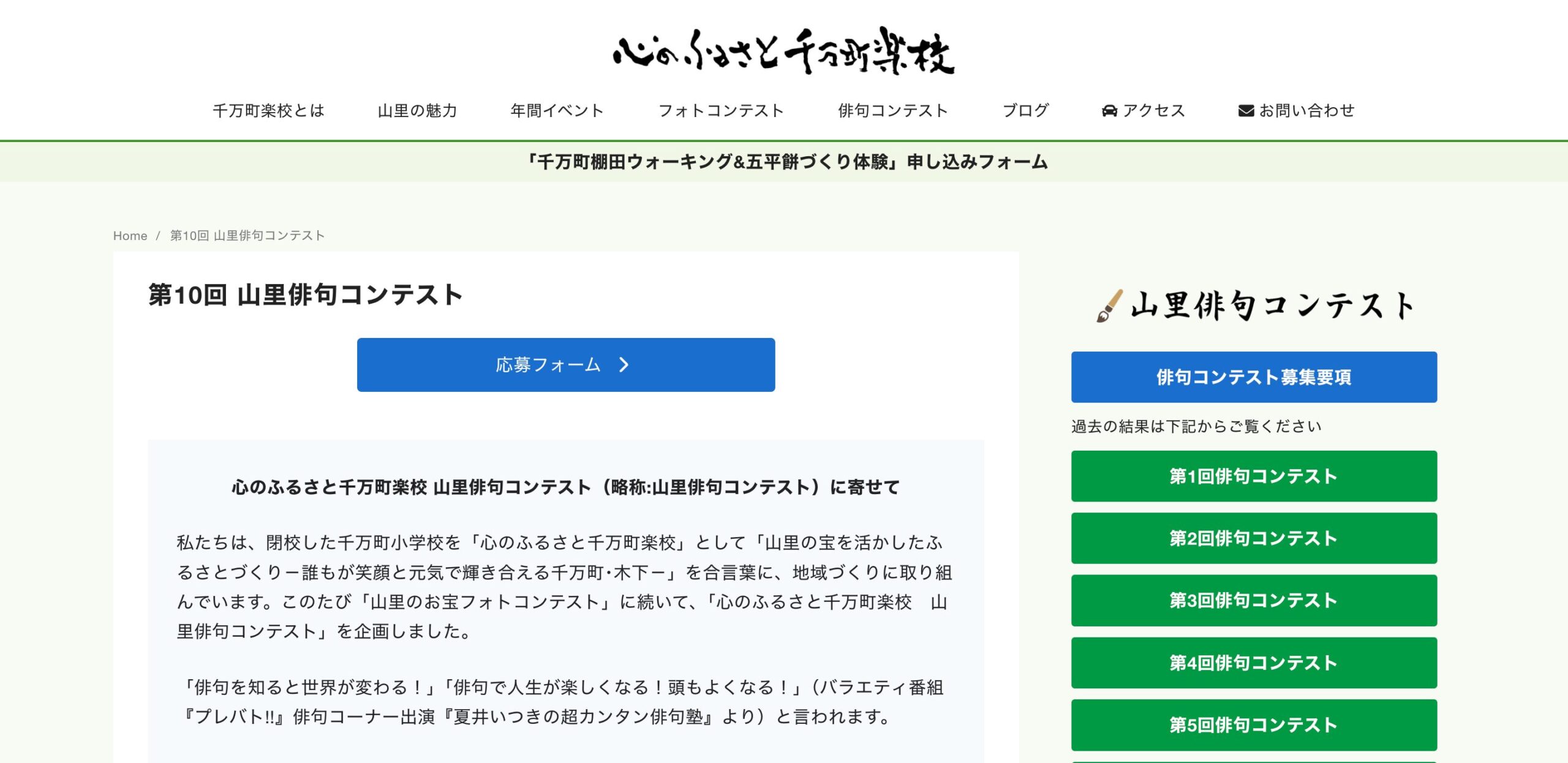Click the chevron arrow on 応募フォーム button
1568x763 pixels.
tap(624, 365)
